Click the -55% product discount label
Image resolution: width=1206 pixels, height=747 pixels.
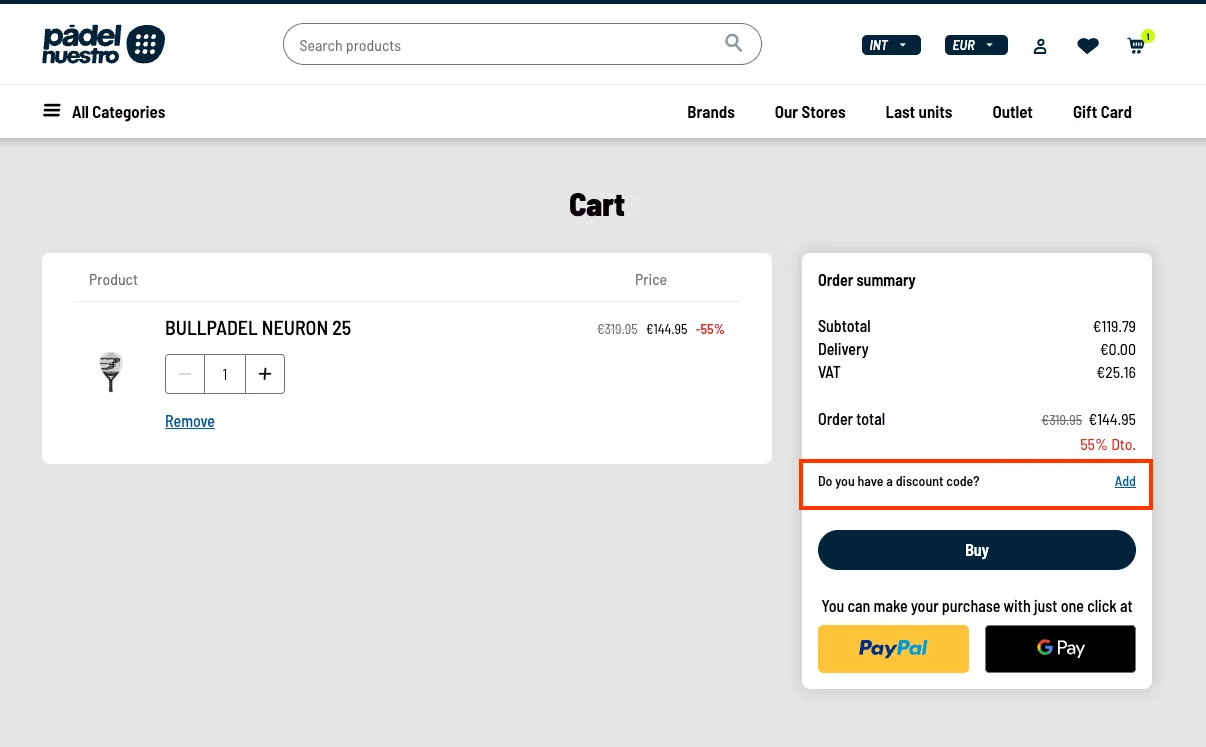710,329
